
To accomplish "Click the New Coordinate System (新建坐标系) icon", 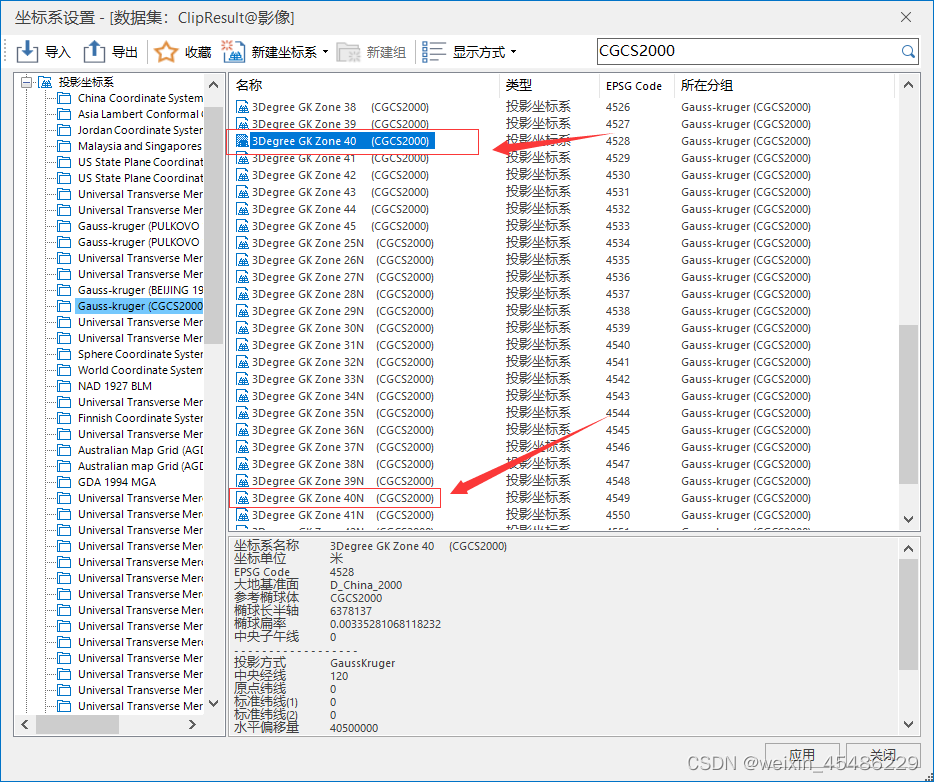I will [234, 52].
